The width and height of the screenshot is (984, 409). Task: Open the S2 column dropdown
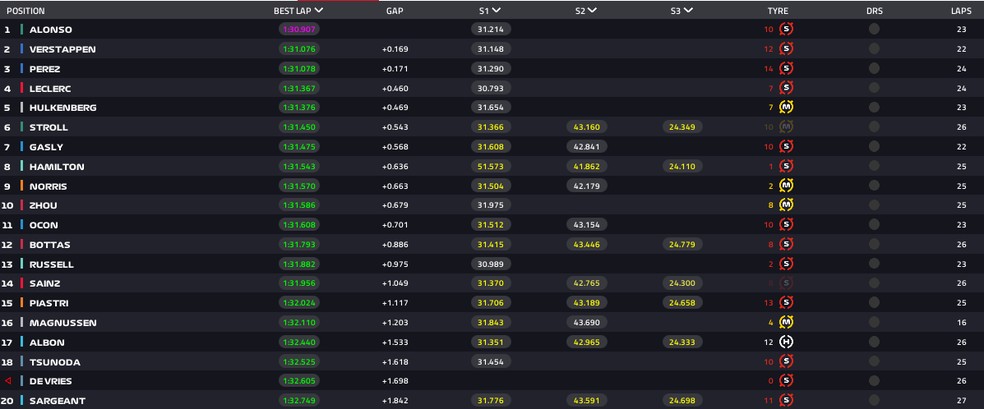point(592,11)
